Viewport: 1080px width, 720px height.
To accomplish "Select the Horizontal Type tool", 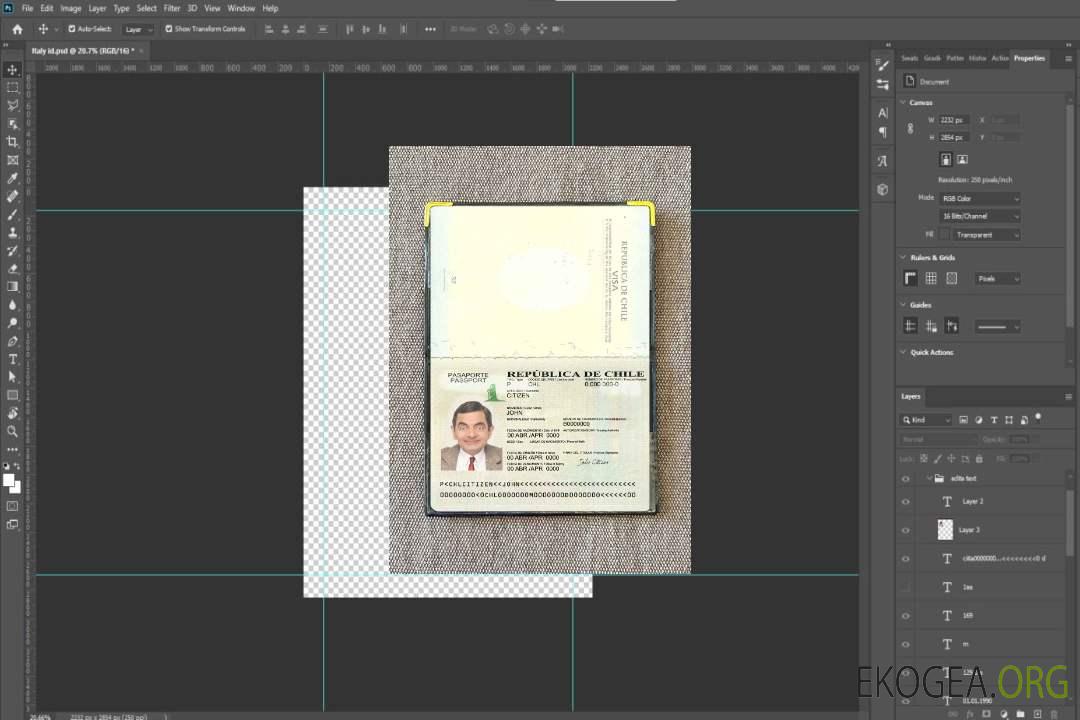I will (12, 359).
